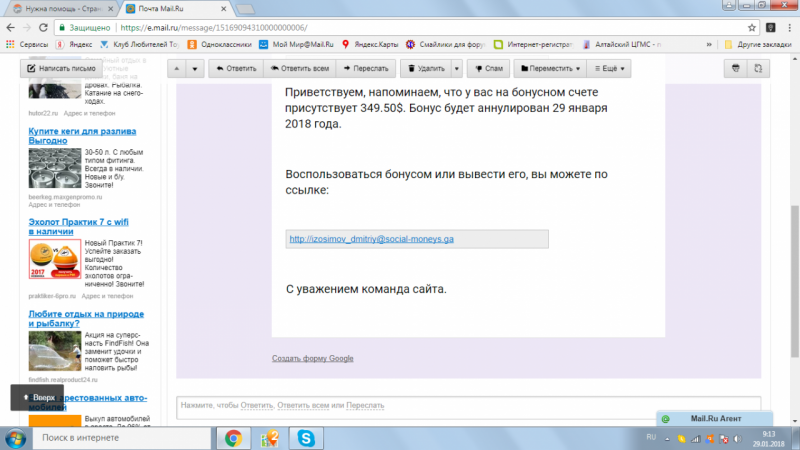Open ad Эхолот Практик 7 с wifi

click(79, 227)
